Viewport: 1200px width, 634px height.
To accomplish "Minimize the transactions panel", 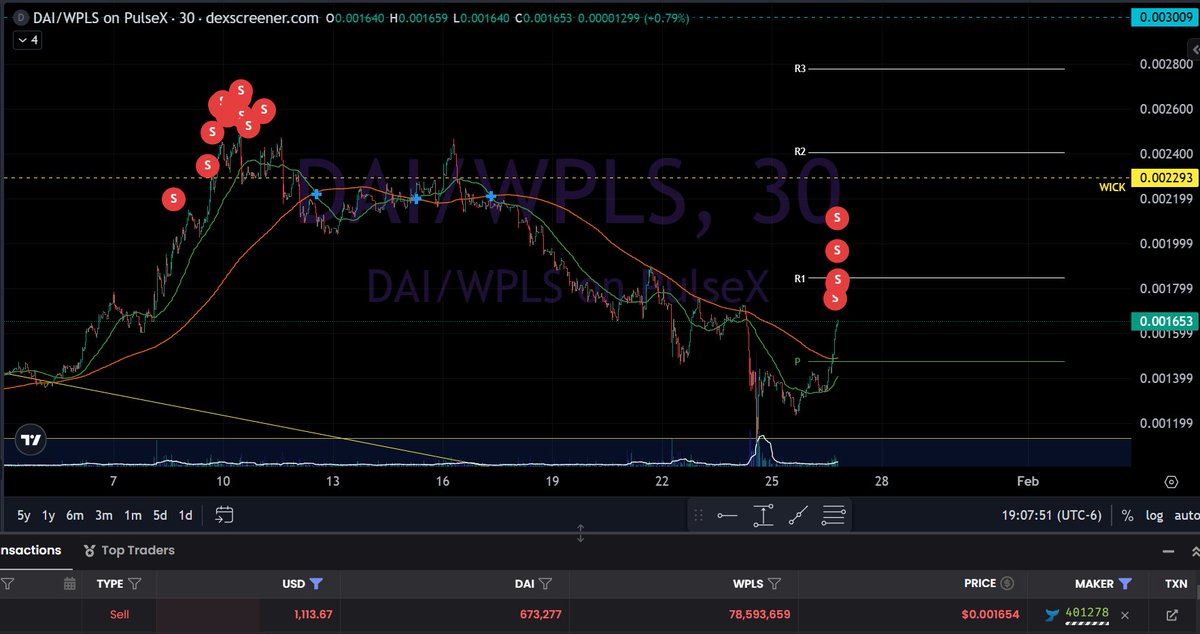I will (x=1167, y=551).
